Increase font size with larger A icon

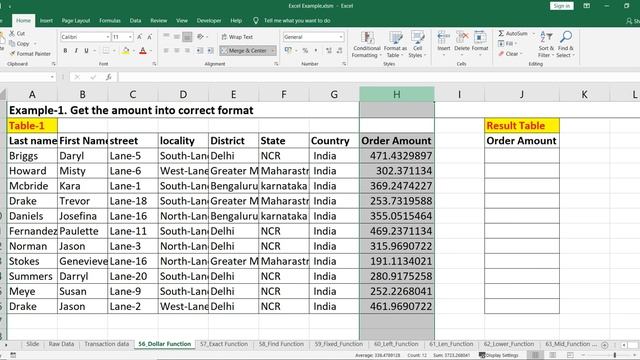[x=140, y=37]
